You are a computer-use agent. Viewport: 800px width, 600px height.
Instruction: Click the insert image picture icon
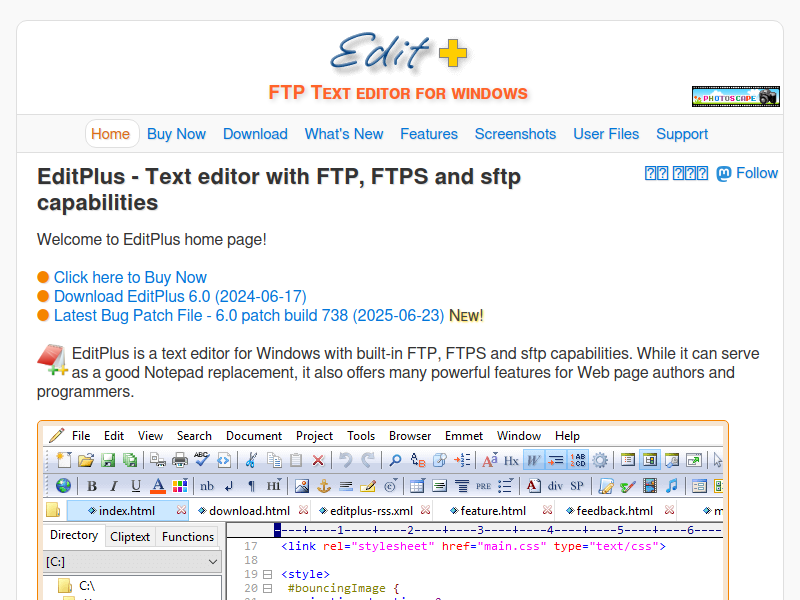pos(302,486)
